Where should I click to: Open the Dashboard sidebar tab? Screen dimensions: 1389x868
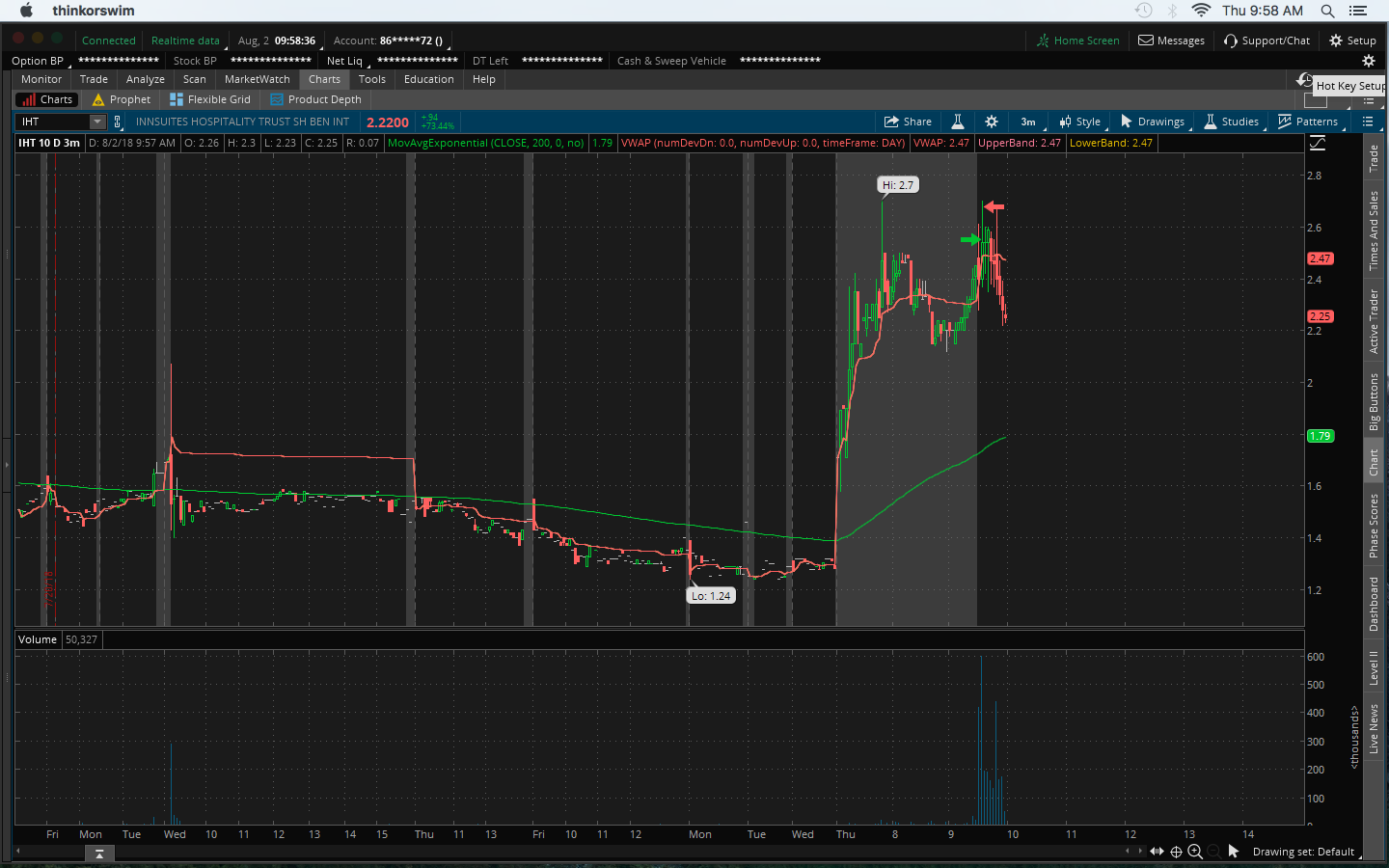tap(1374, 604)
